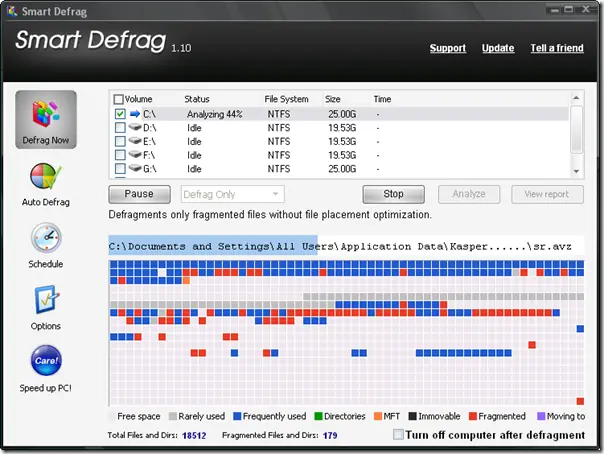
Task: Click the F:\ drive icon
Action: coord(135,154)
